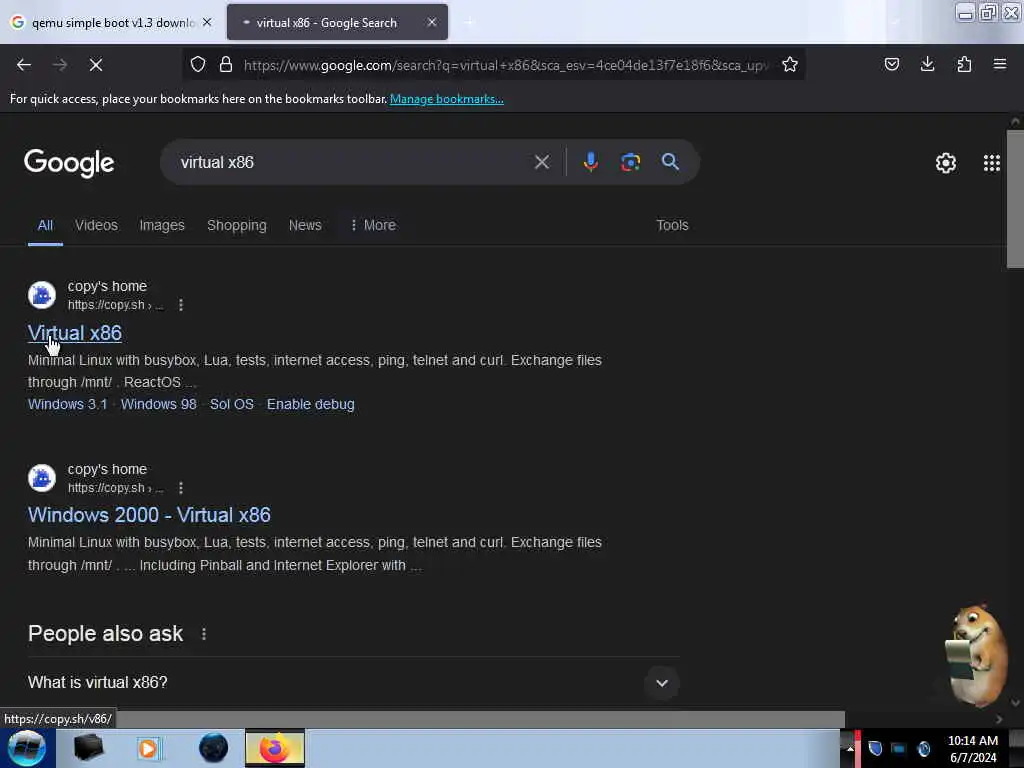This screenshot has height=768, width=1024.
Task: Click 'People also ask' heading
Action: point(105,634)
